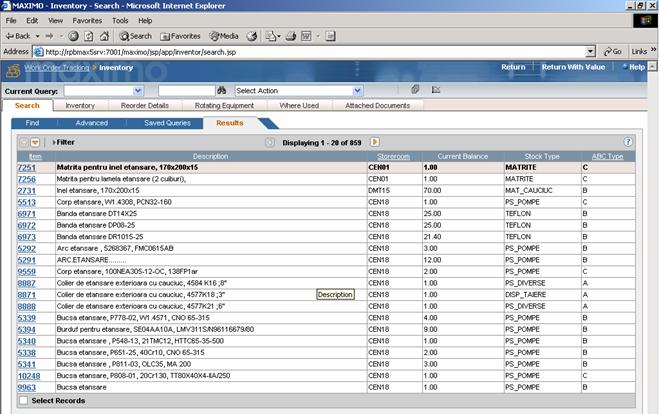Open the Current Query dropdown
659x414 pixels.
(x=138, y=91)
